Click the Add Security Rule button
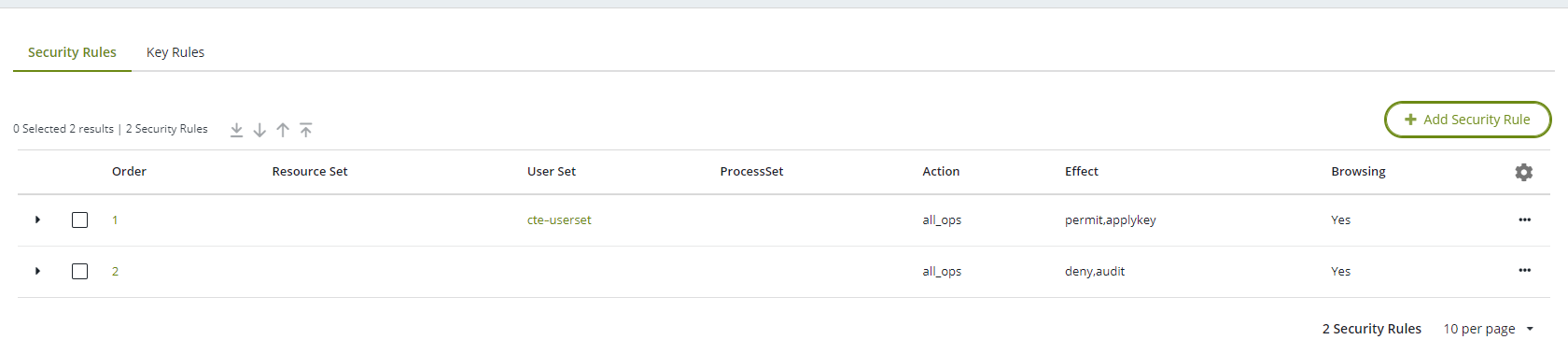Image resolution: width=1568 pixels, height=354 pixels. 1467,120
